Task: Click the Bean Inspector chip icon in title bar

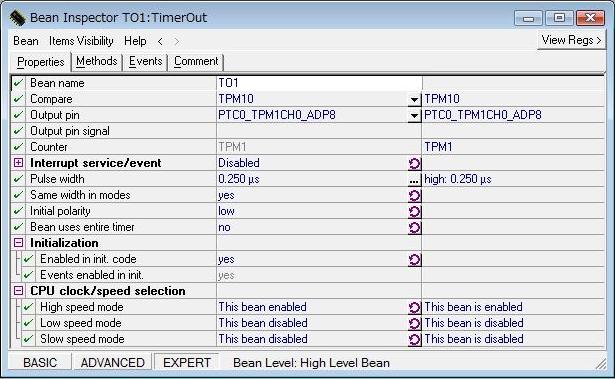Action: coord(17,18)
